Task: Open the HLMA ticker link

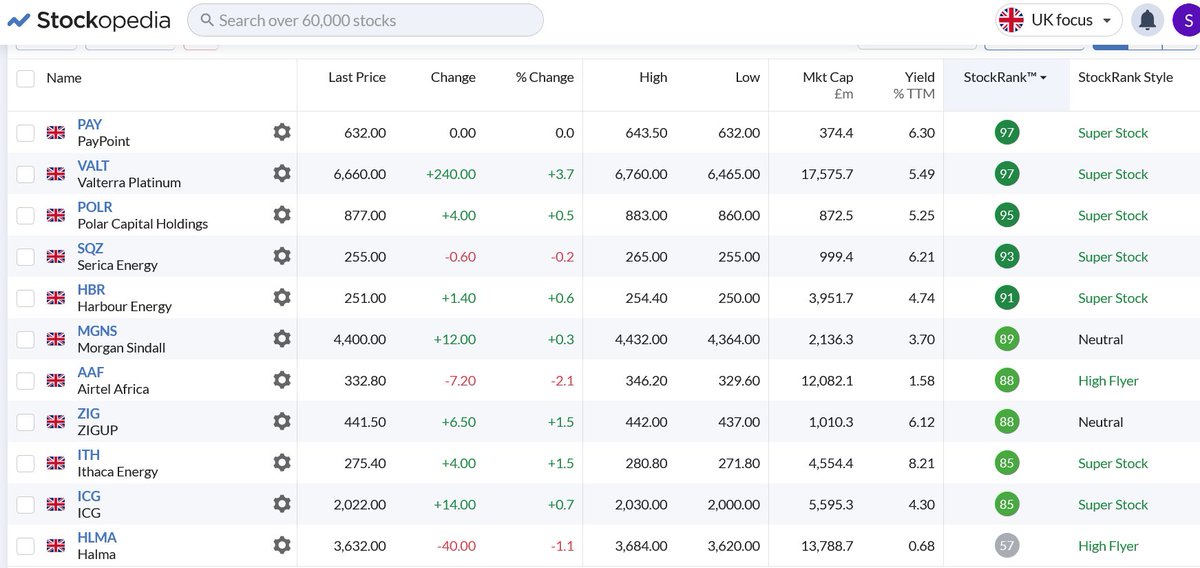Action: click(97, 537)
